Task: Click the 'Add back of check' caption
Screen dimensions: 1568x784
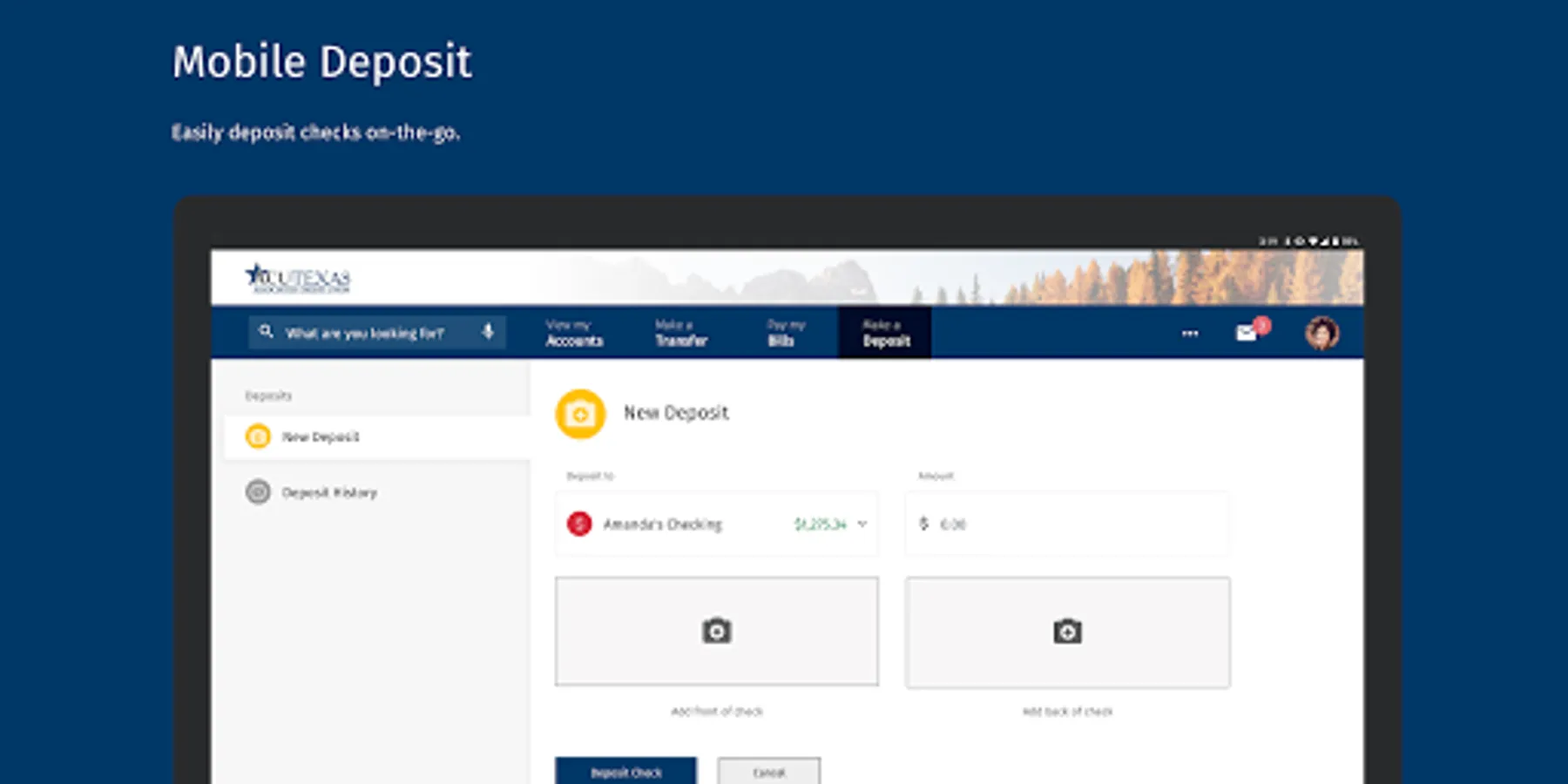Action: point(1068,712)
